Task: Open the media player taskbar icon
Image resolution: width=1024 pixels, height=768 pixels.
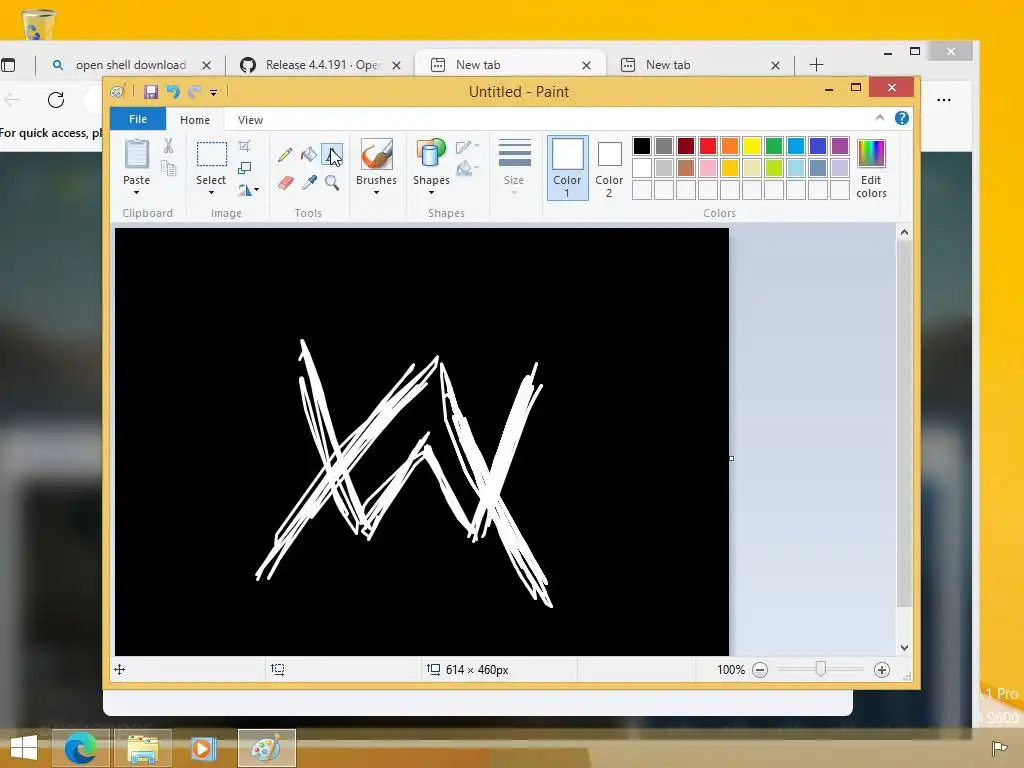Action: pyautogui.click(x=203, y=748)
